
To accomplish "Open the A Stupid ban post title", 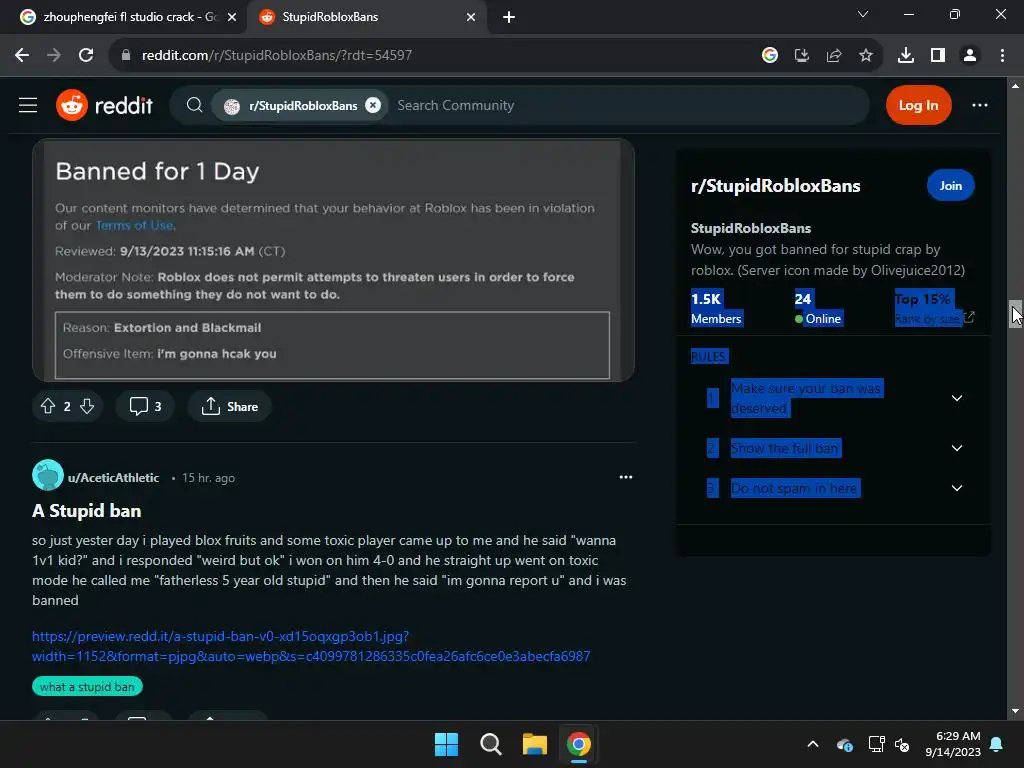I will tap(87, 511).
